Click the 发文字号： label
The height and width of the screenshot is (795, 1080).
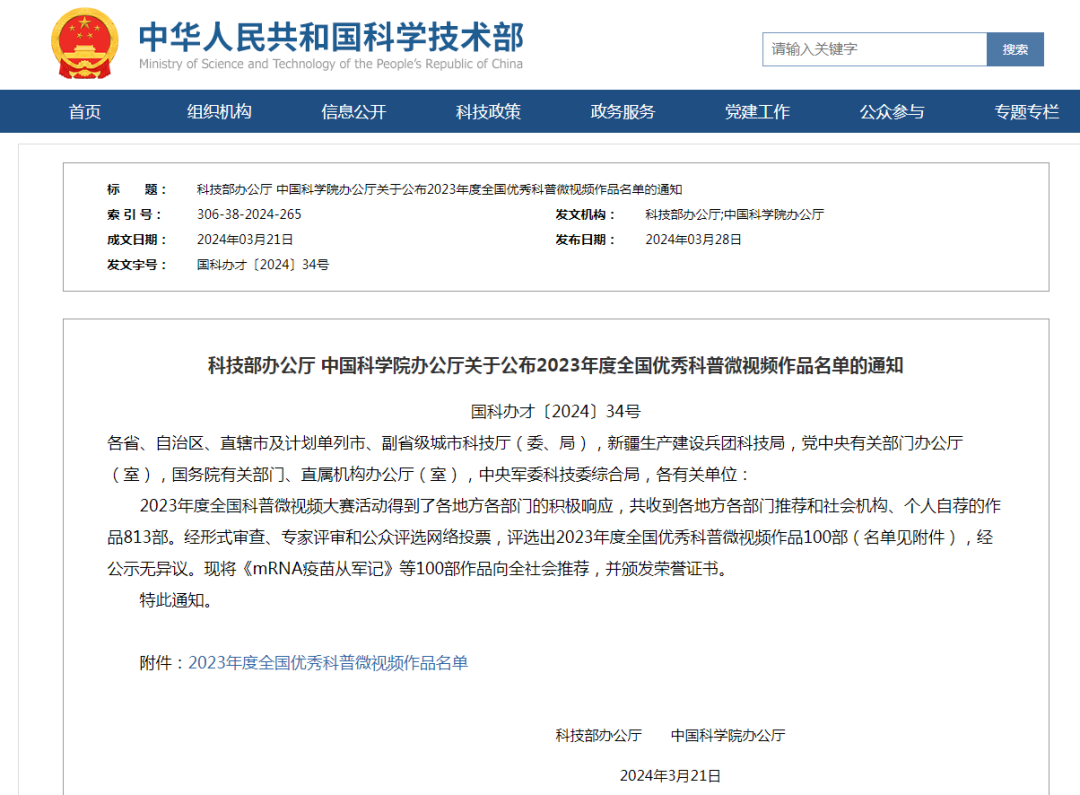point(136,265)
